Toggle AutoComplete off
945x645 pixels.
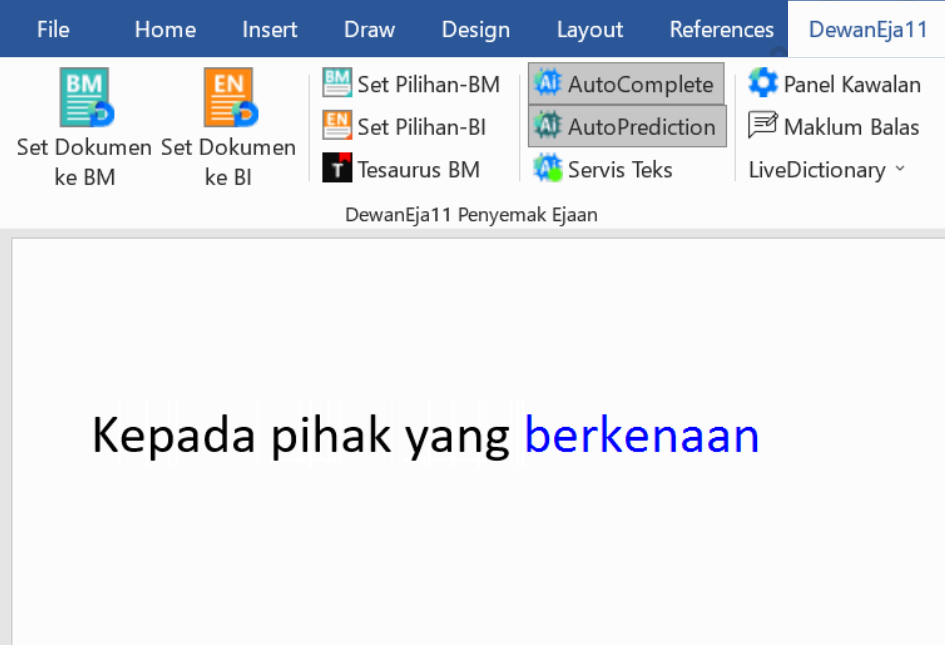pyautogui.click(x=625, y=84)
